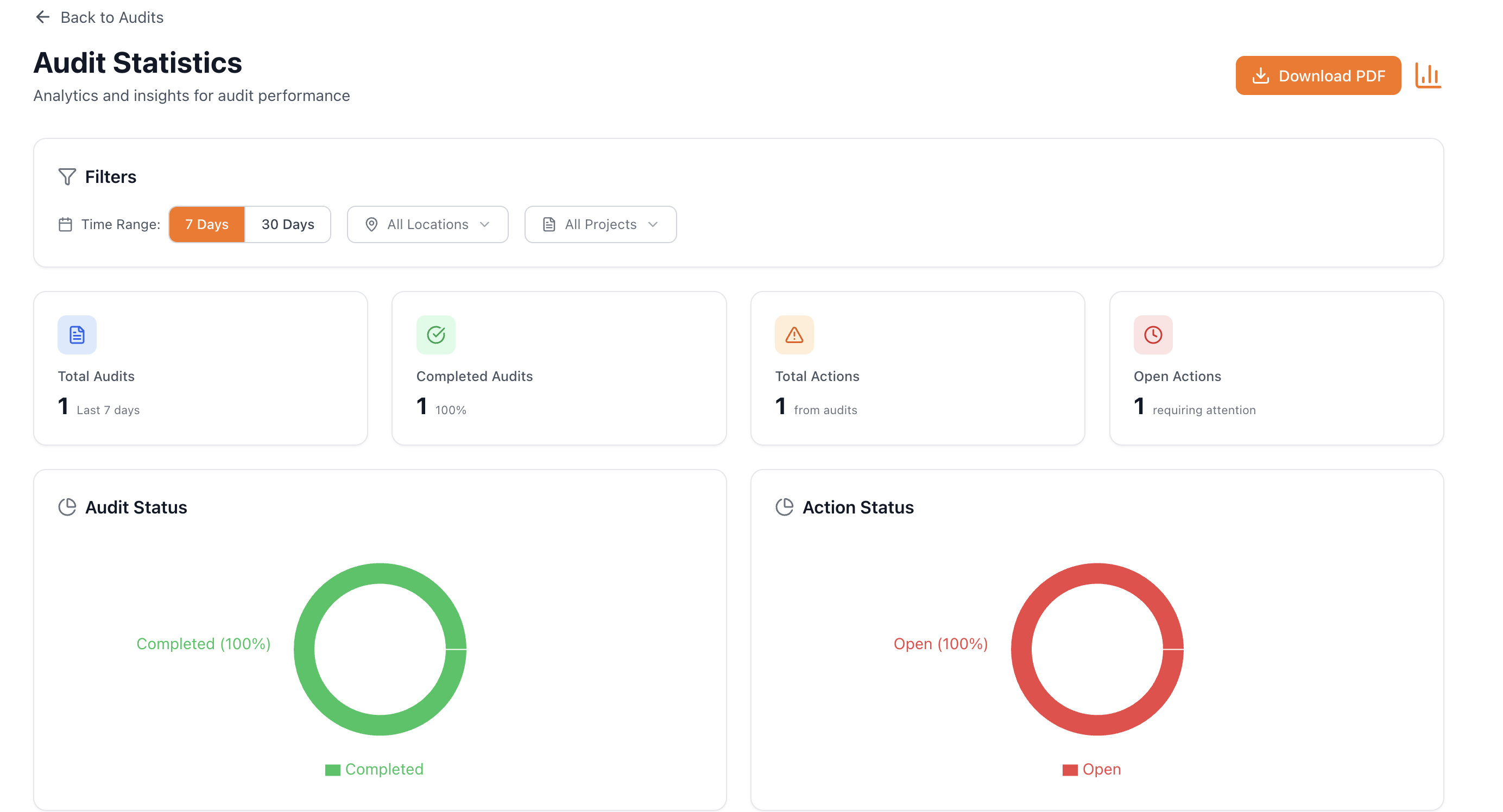Click the Completed Audits checkmark icon
The height and width of the screenshot is (812, 1503).
[x=435, y=334]
